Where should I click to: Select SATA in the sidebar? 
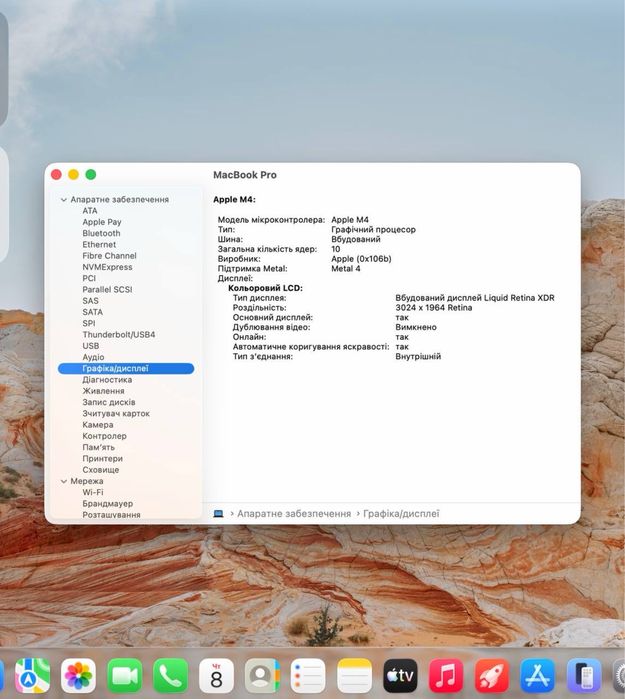click(92, 312)
